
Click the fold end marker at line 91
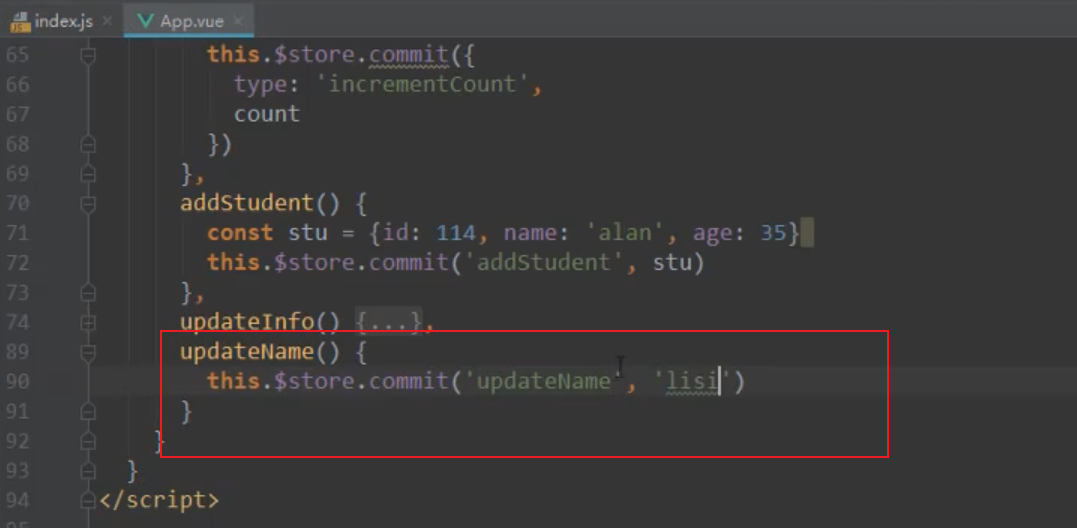tap(88, 412)
